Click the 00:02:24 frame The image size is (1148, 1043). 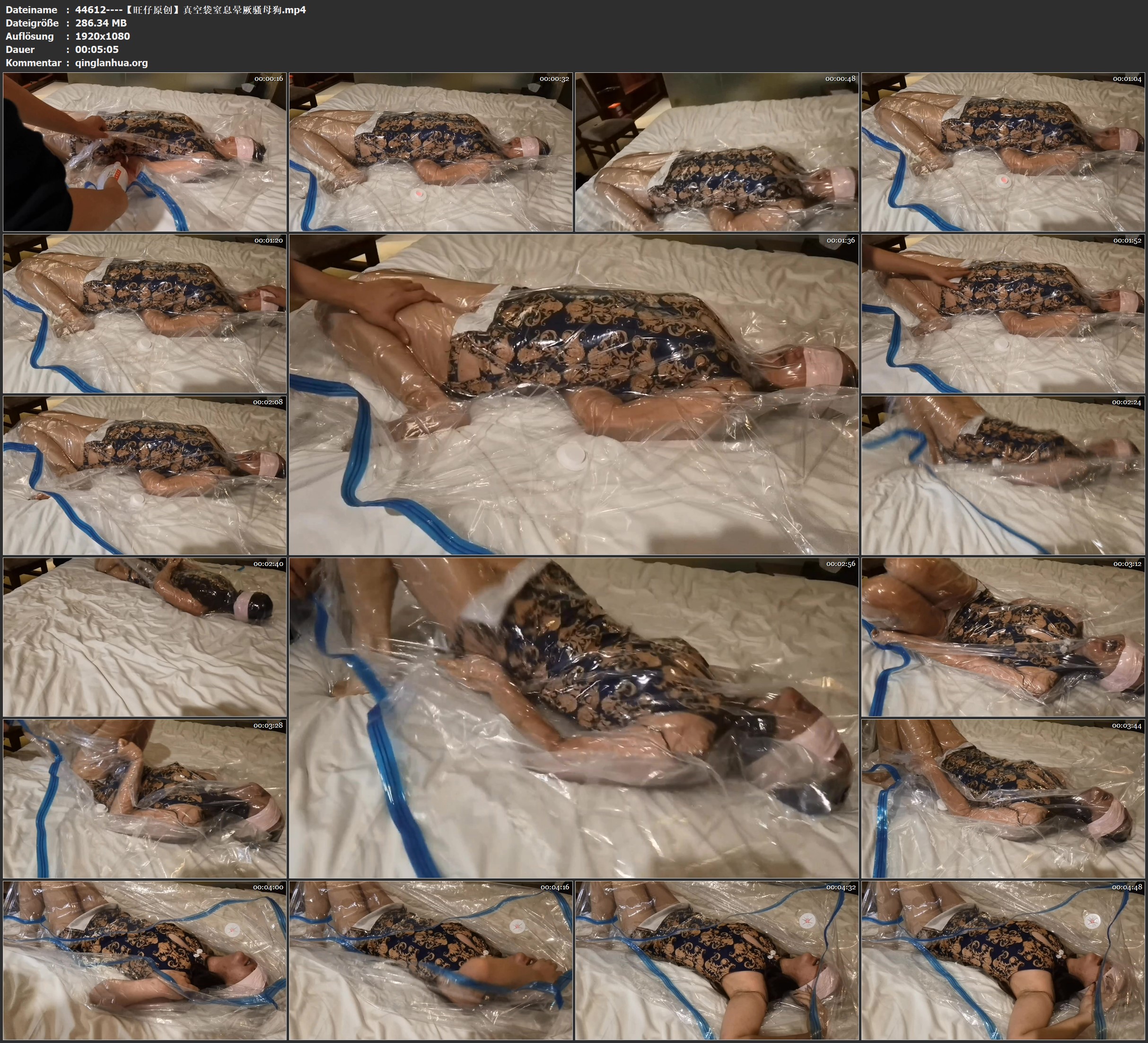tap(1003, 475)
